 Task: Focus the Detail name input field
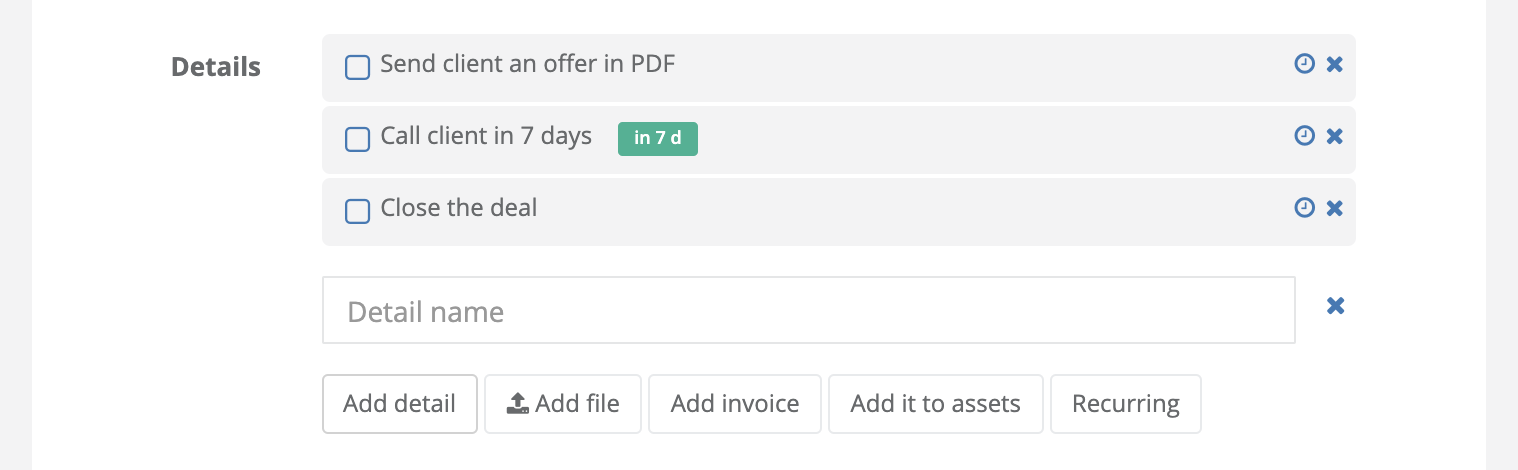click(809, 311)
